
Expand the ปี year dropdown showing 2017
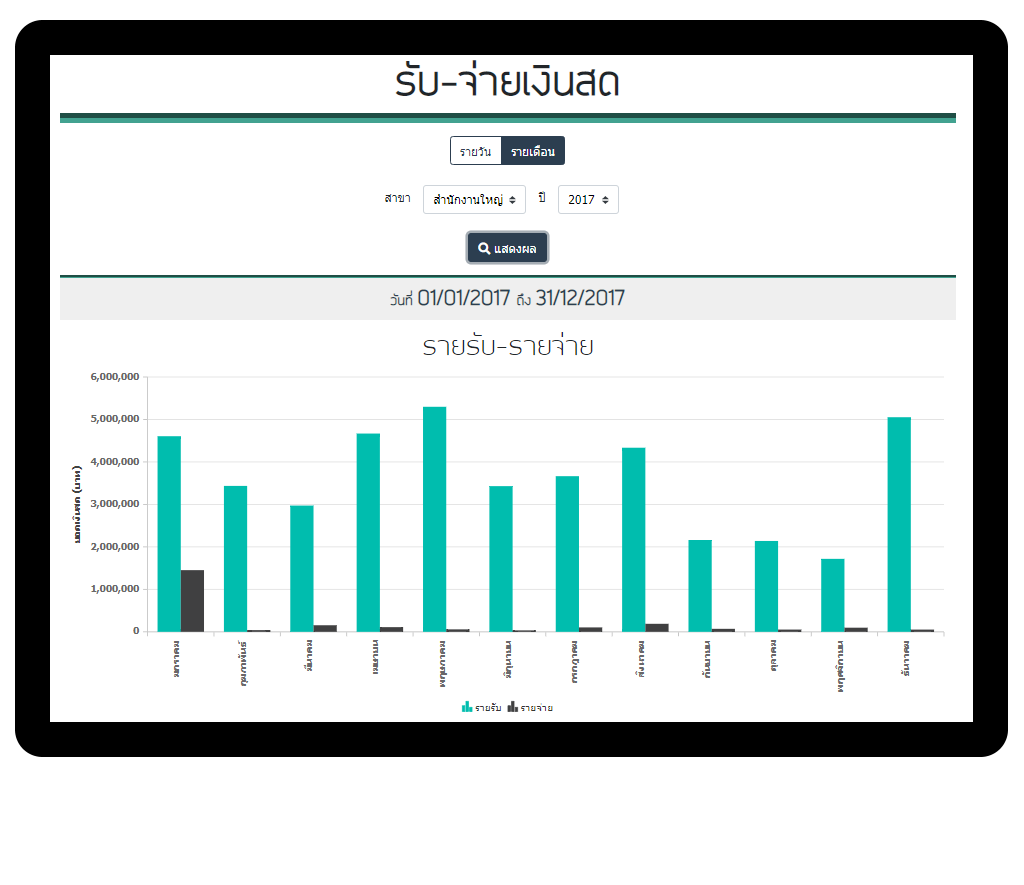click(x=588, y=200)
